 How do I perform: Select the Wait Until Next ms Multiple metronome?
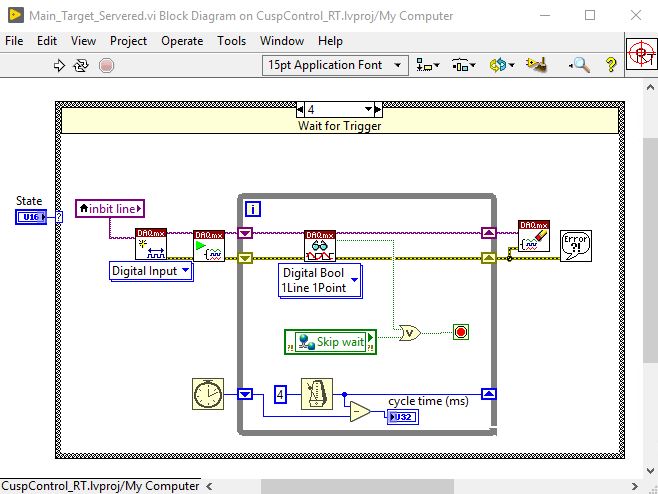tap(317, 394)
